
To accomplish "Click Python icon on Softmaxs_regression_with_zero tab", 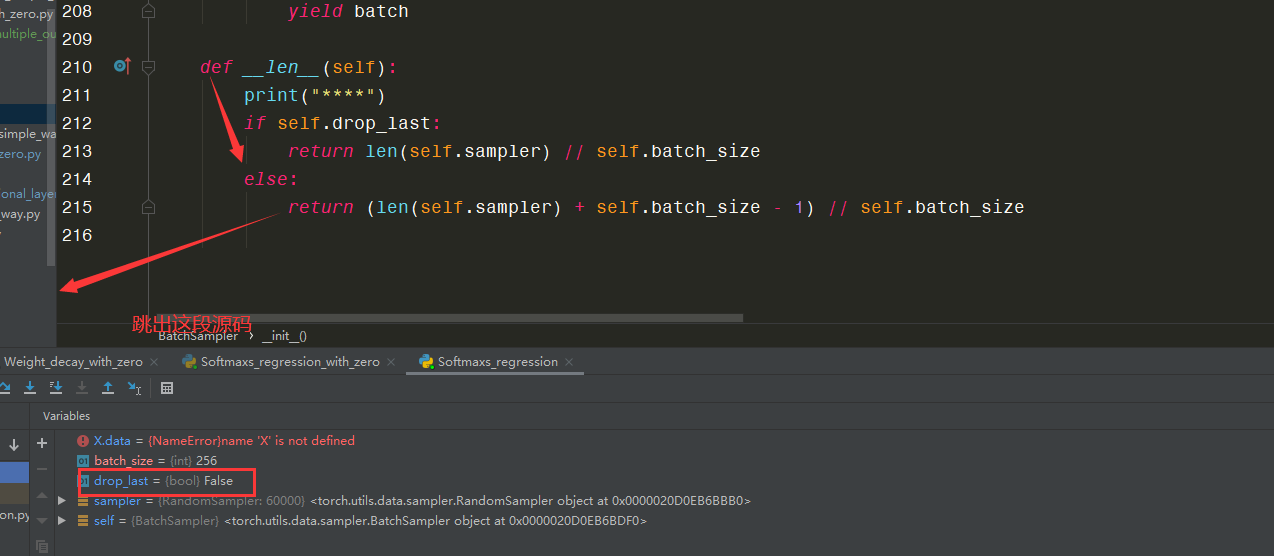I will (189, 362).
